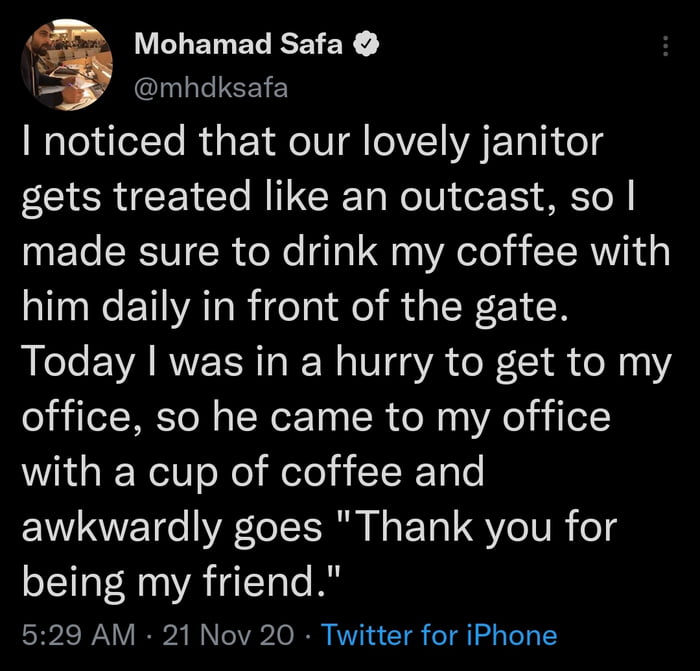Click the 5:29 AM timestamp
This screenshot has width=700, height=671.
click(66, 634)
